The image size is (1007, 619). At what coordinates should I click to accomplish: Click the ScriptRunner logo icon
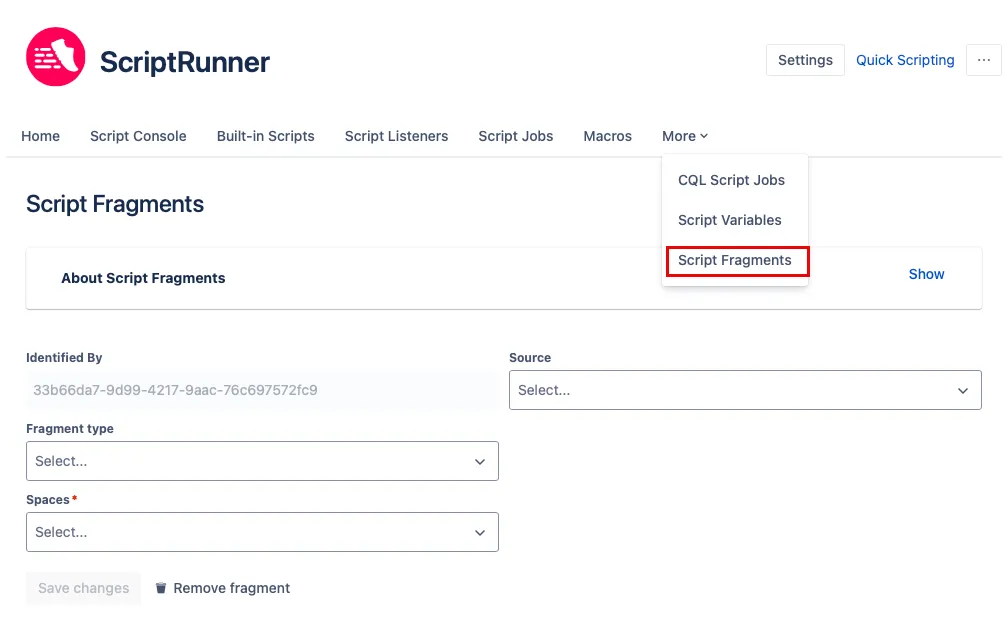(56, 57)
